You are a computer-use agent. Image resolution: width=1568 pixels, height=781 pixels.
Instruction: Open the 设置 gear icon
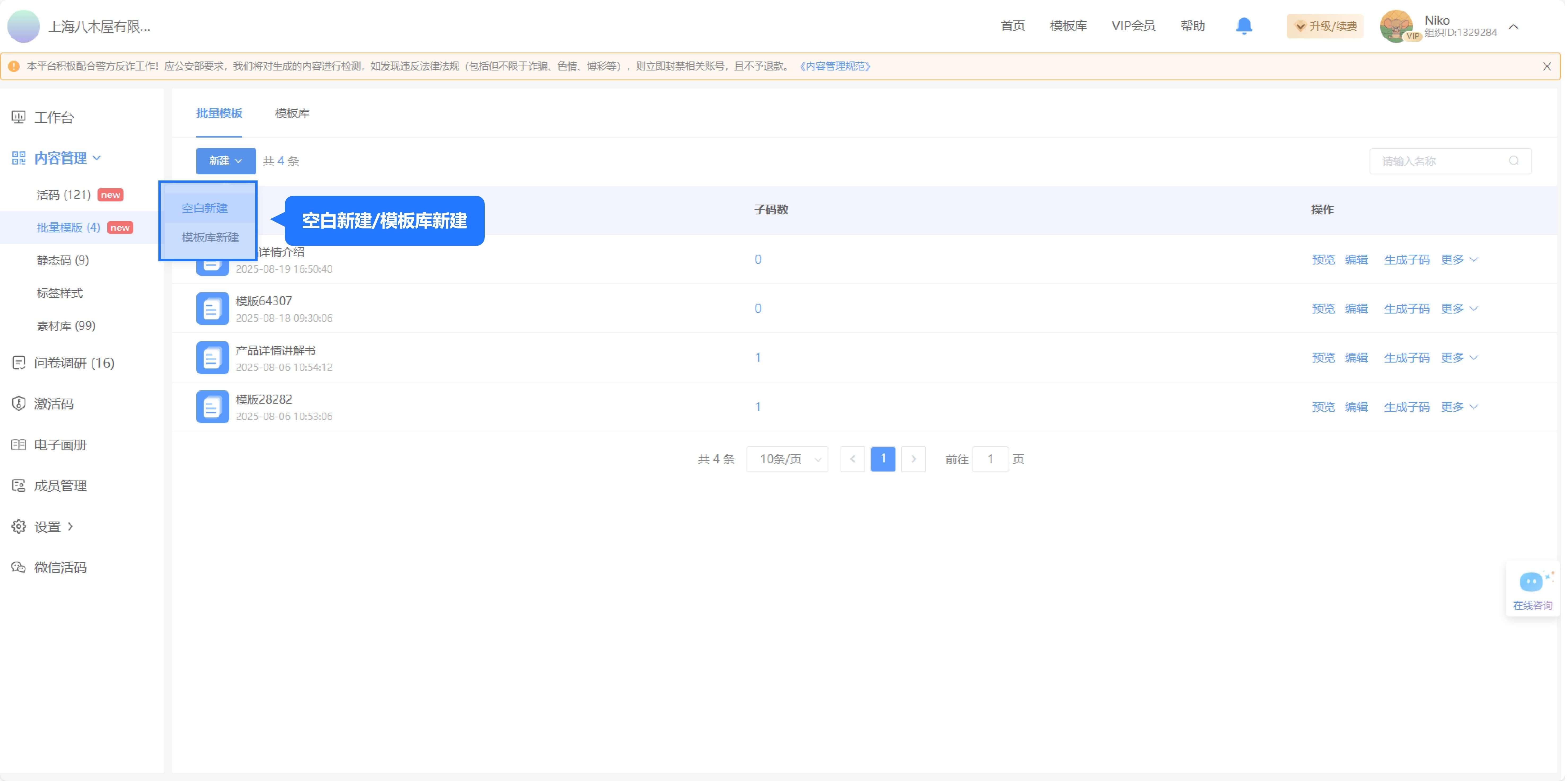18,526
